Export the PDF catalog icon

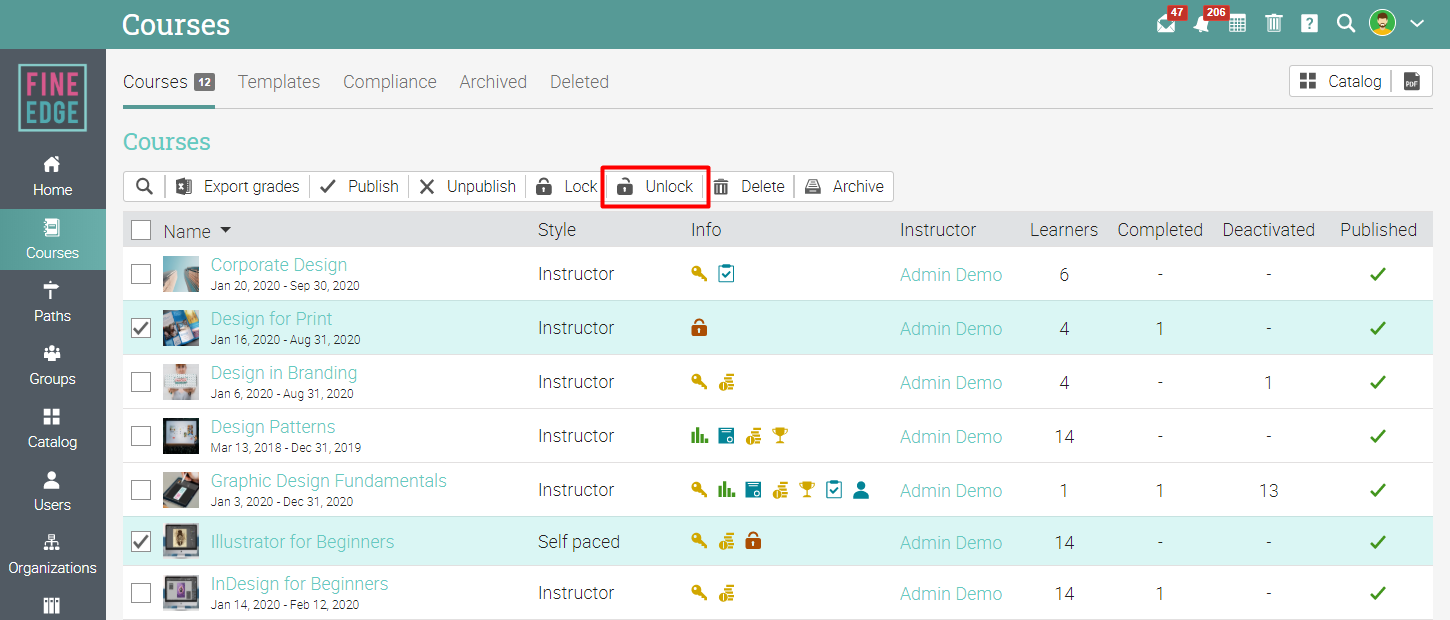tap(1412, 82)
